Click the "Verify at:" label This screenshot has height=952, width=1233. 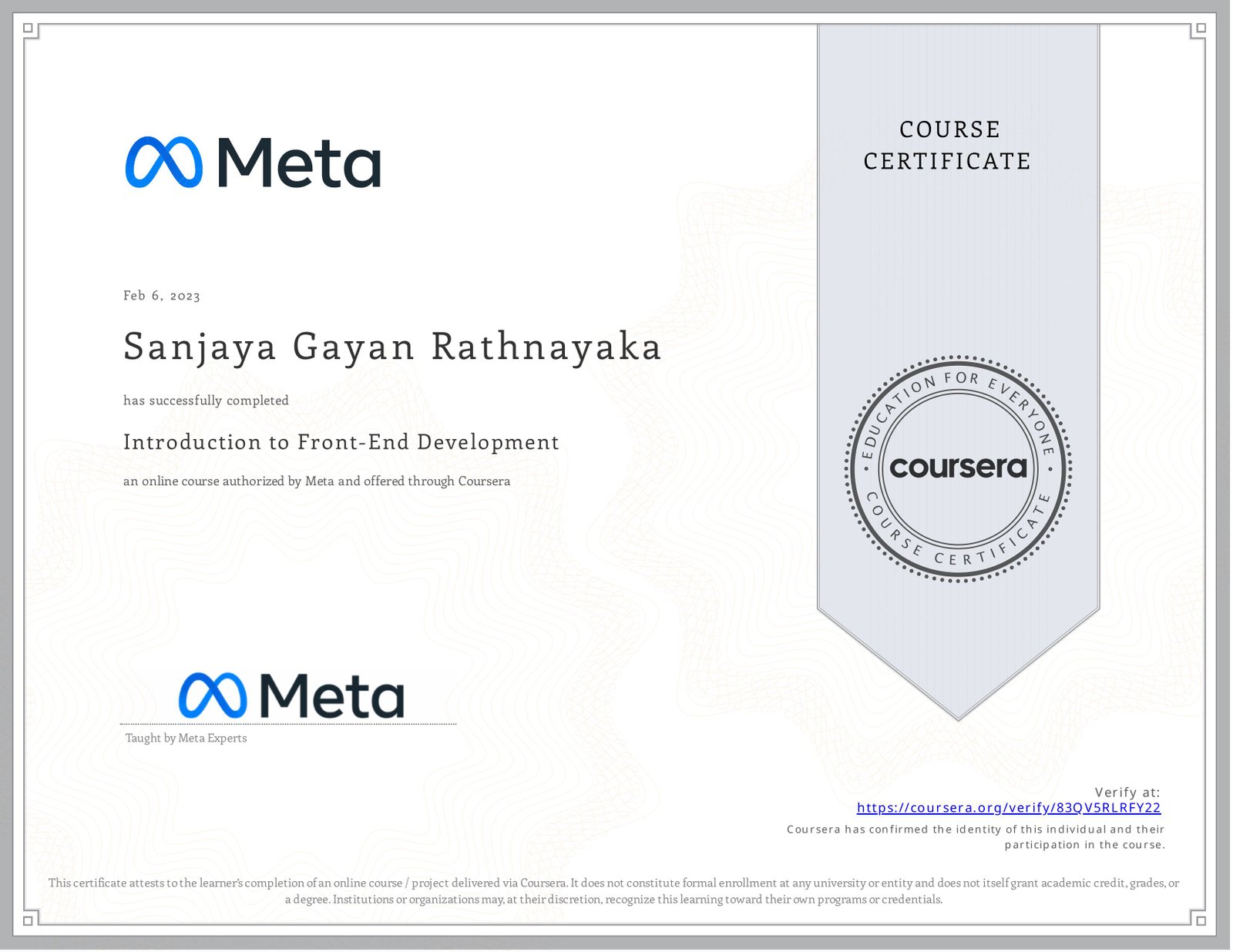pyautogui.click(x=1127, y=792)
